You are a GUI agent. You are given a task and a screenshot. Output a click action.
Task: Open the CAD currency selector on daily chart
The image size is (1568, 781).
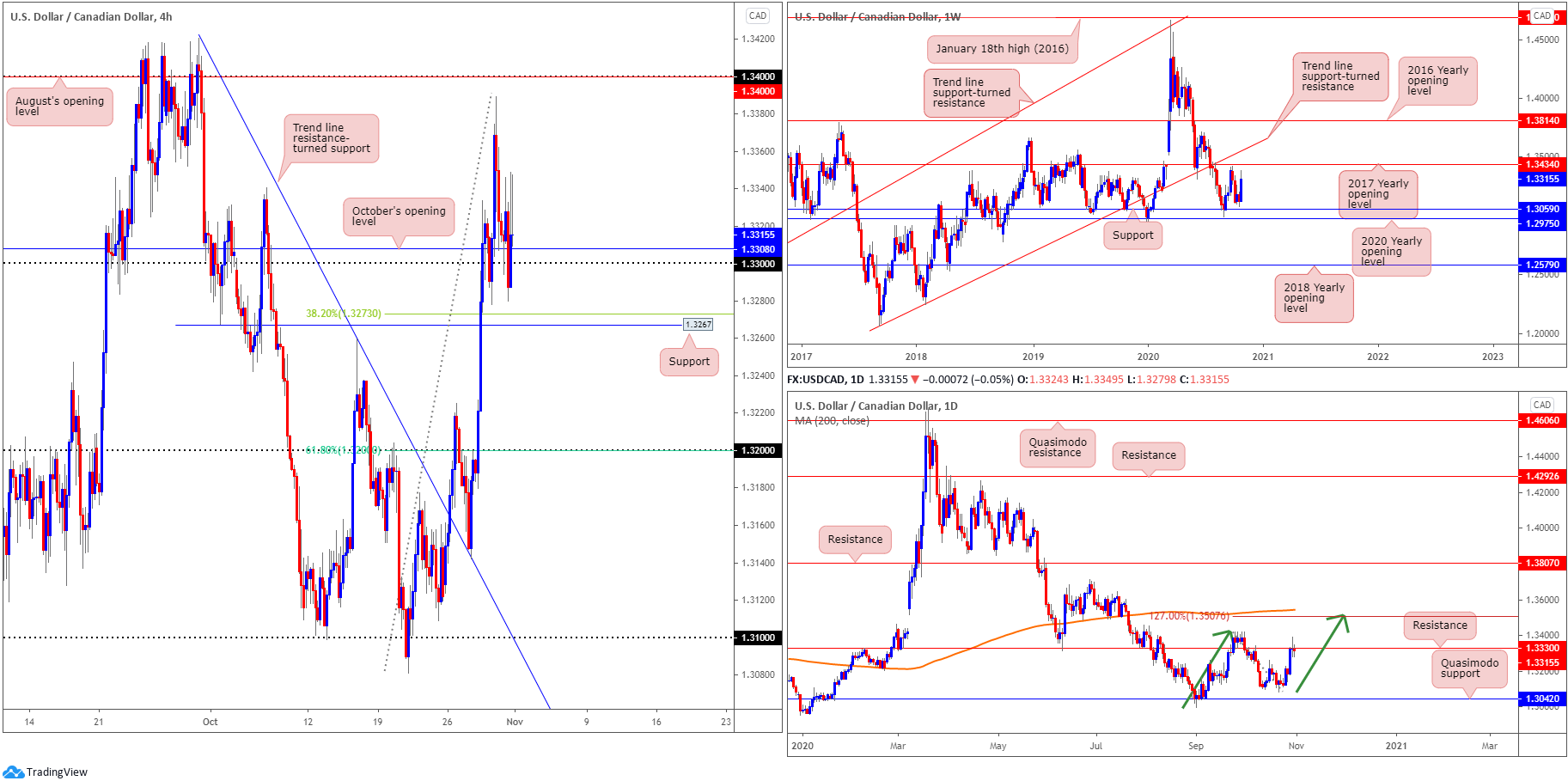pos(1541,405)
